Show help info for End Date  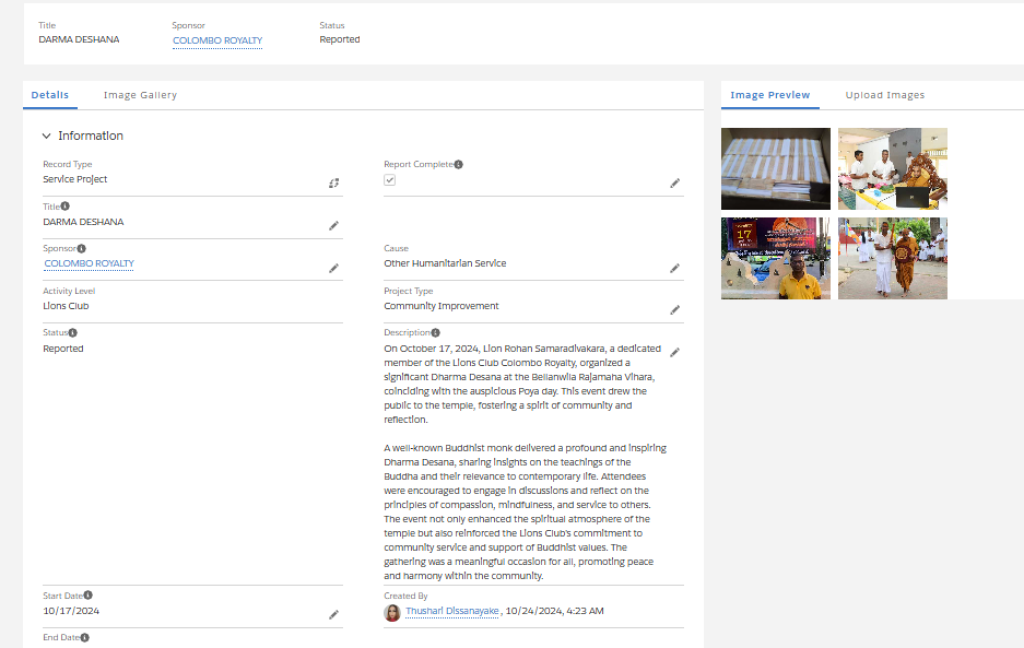pos(85,638)
